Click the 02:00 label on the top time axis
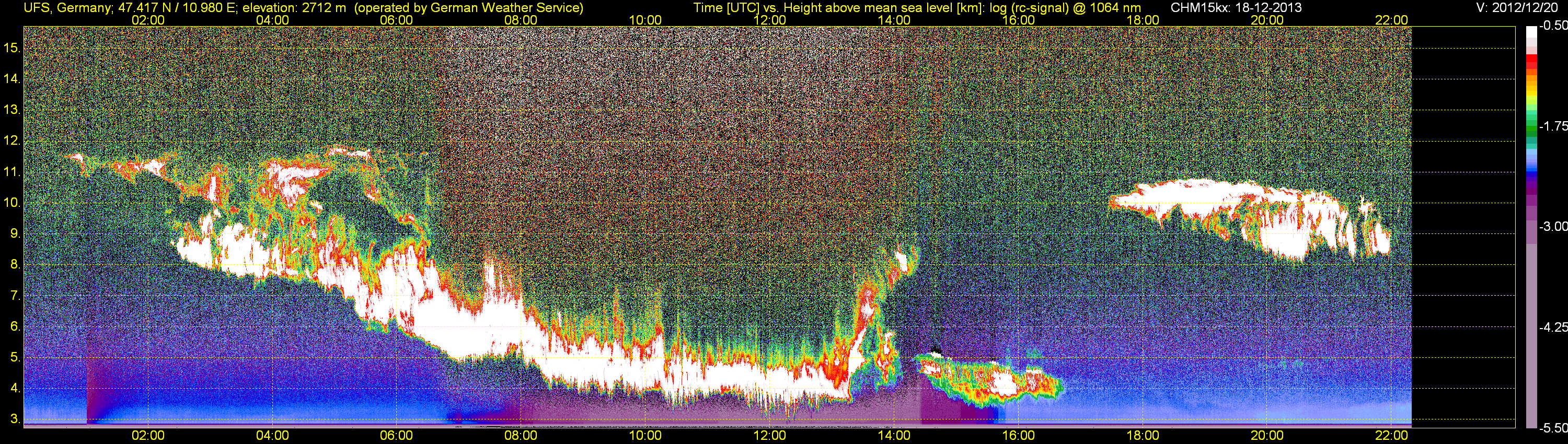This screenshot has width=1568, height=444. 148,19
